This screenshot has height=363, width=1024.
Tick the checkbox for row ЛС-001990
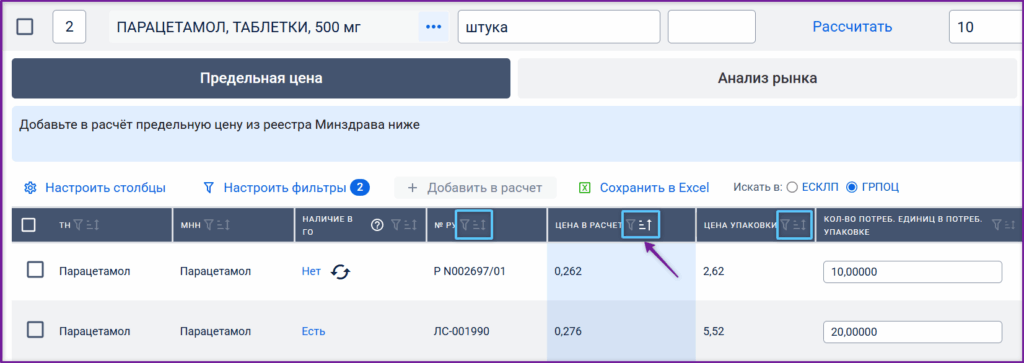pos(35,330)
